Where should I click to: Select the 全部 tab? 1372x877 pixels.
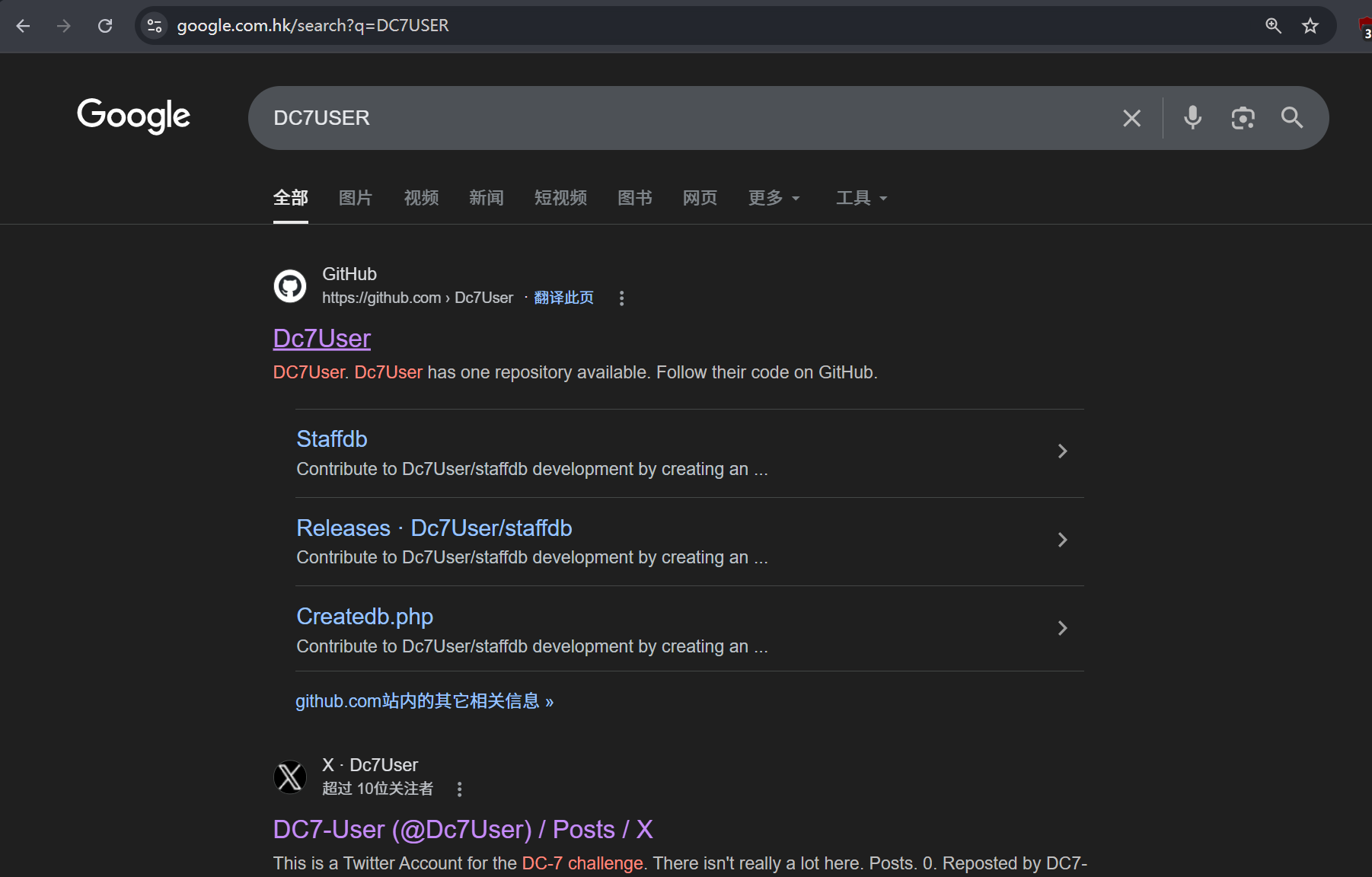pos(291,198)
